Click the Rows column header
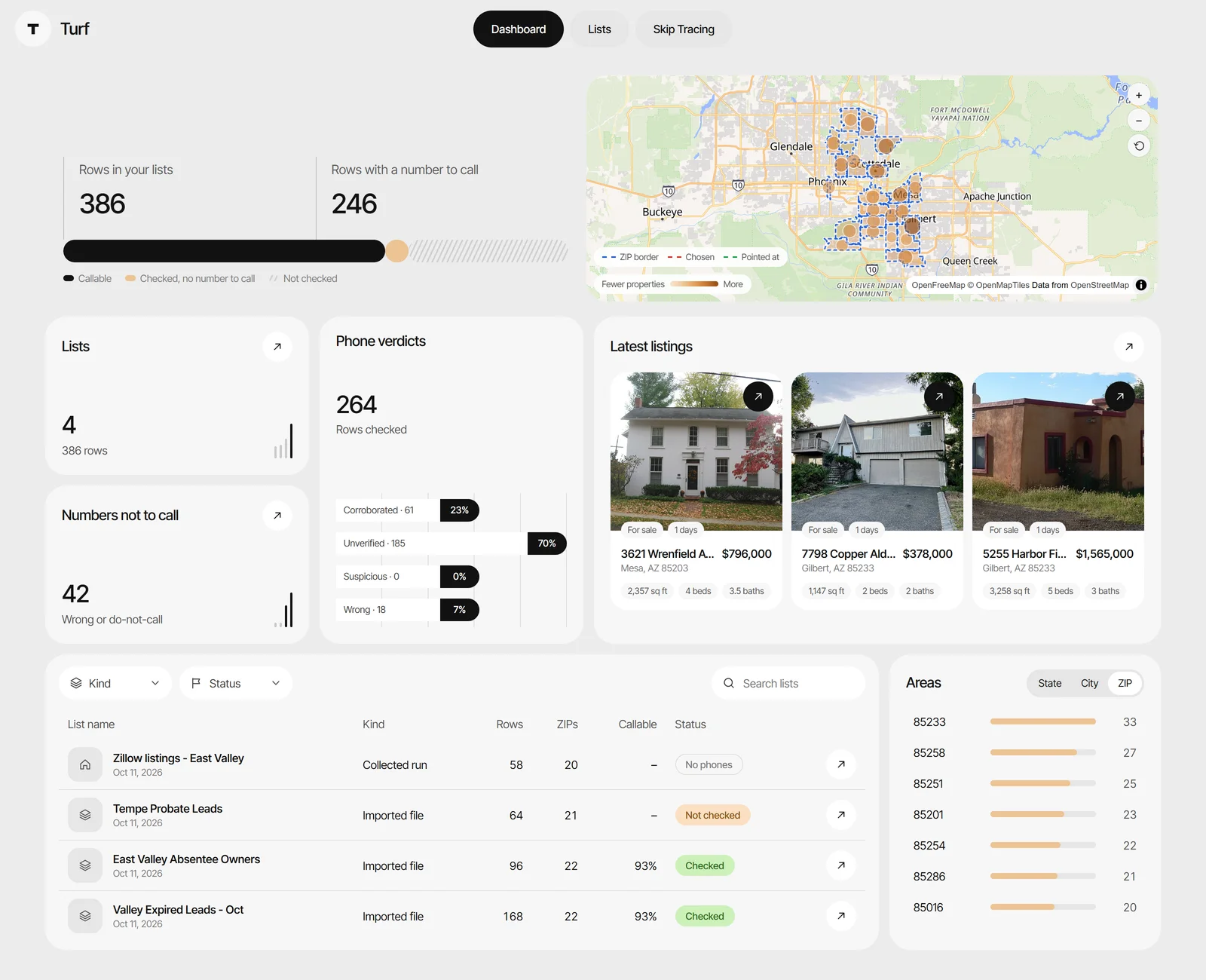This screenshot has width=1206, height=980. click(x=510, y=724)
